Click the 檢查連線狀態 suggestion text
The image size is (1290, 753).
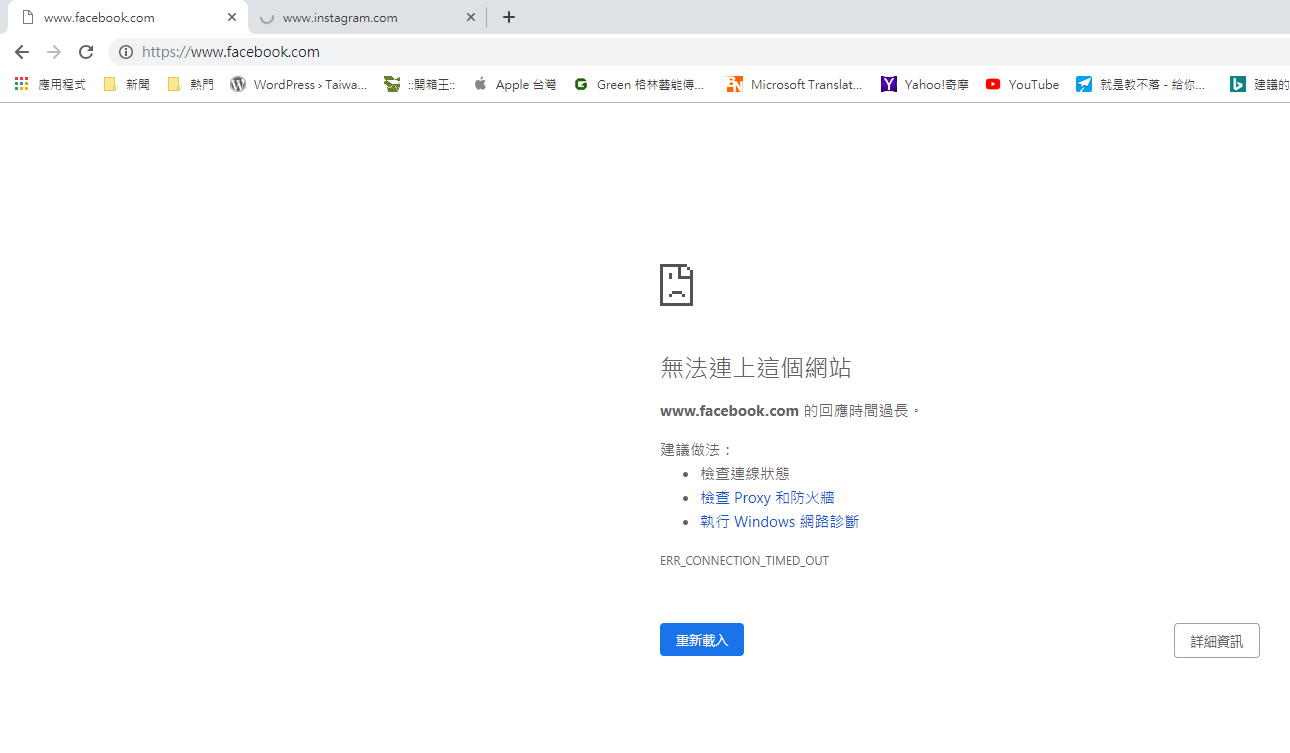[745, 474]
